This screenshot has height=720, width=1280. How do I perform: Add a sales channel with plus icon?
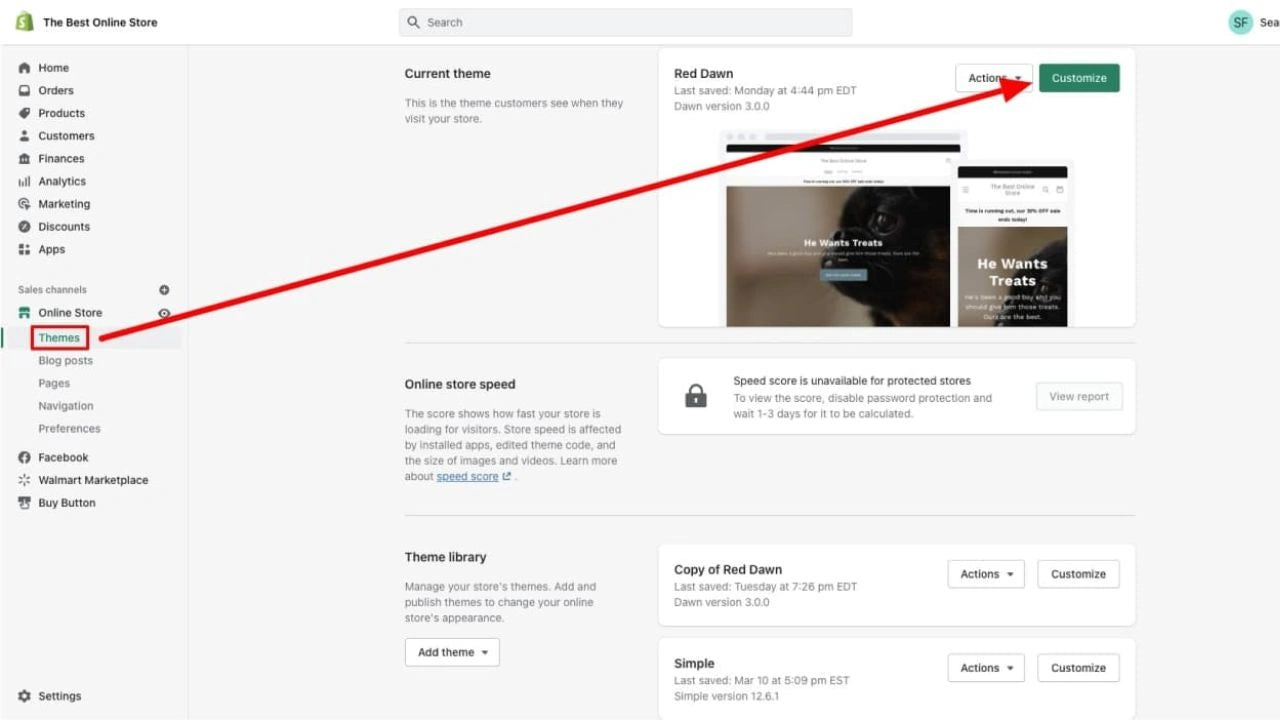[164, 290]
